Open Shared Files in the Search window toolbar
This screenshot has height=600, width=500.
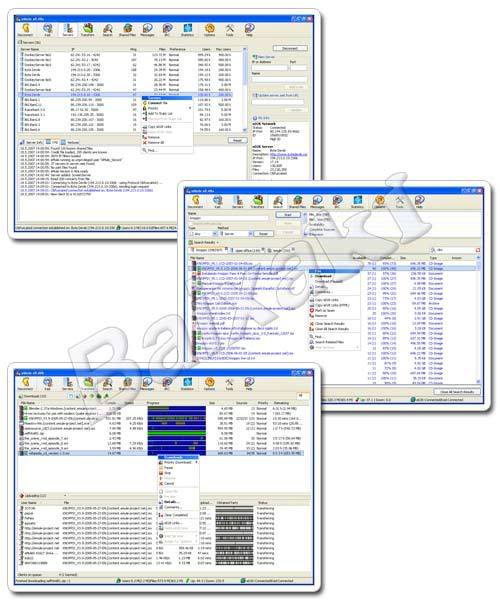297,202
